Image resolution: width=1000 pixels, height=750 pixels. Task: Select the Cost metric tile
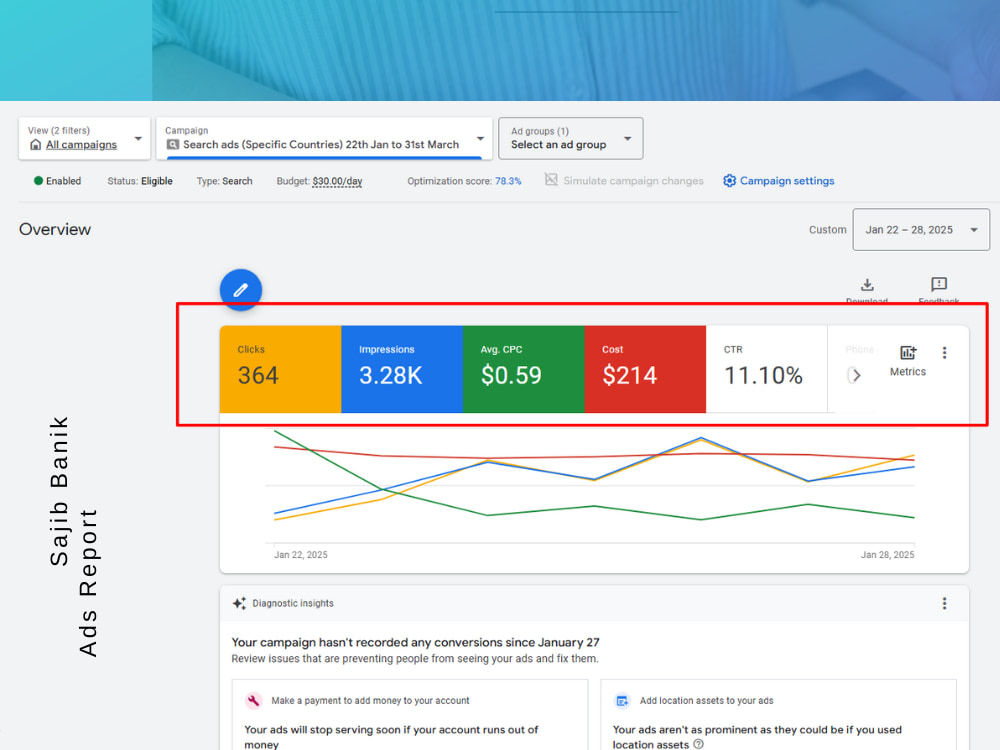click(645, 369)
